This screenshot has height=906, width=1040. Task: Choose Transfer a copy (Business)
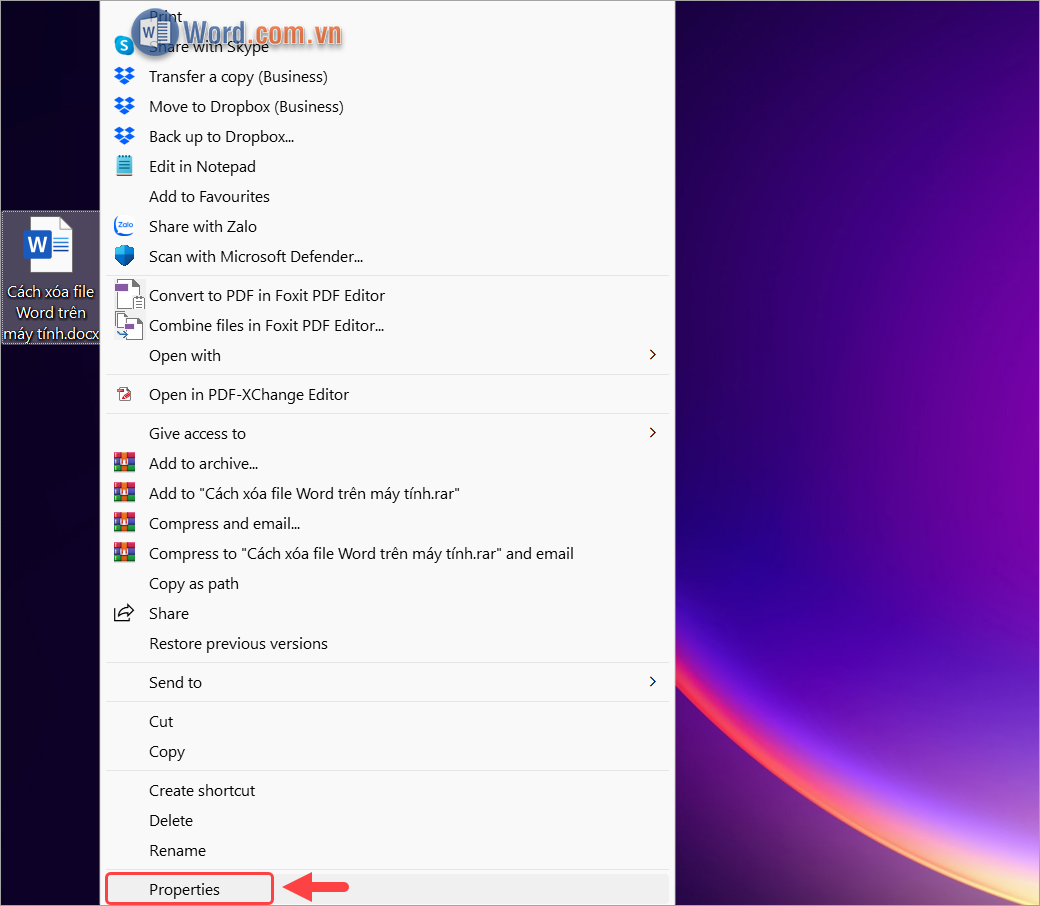click(387, 76)
